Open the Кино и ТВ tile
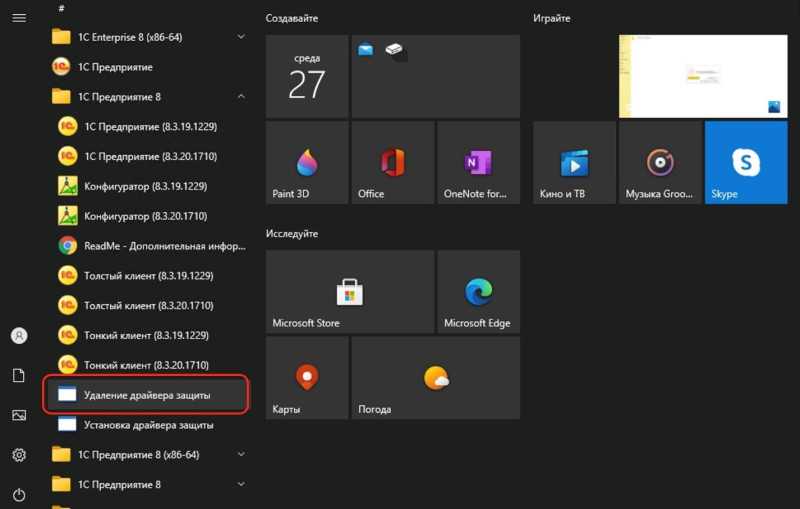Image resolution: width=800 pixels, height=509 pixels. pyautogui.click(x=574, y=163)
